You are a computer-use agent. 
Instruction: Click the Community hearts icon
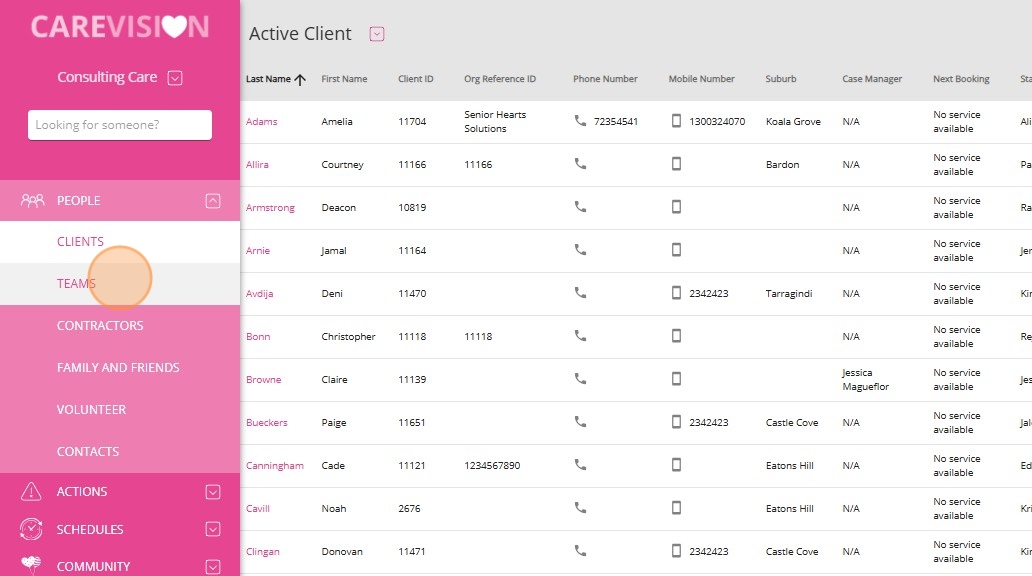click(31, 564)
